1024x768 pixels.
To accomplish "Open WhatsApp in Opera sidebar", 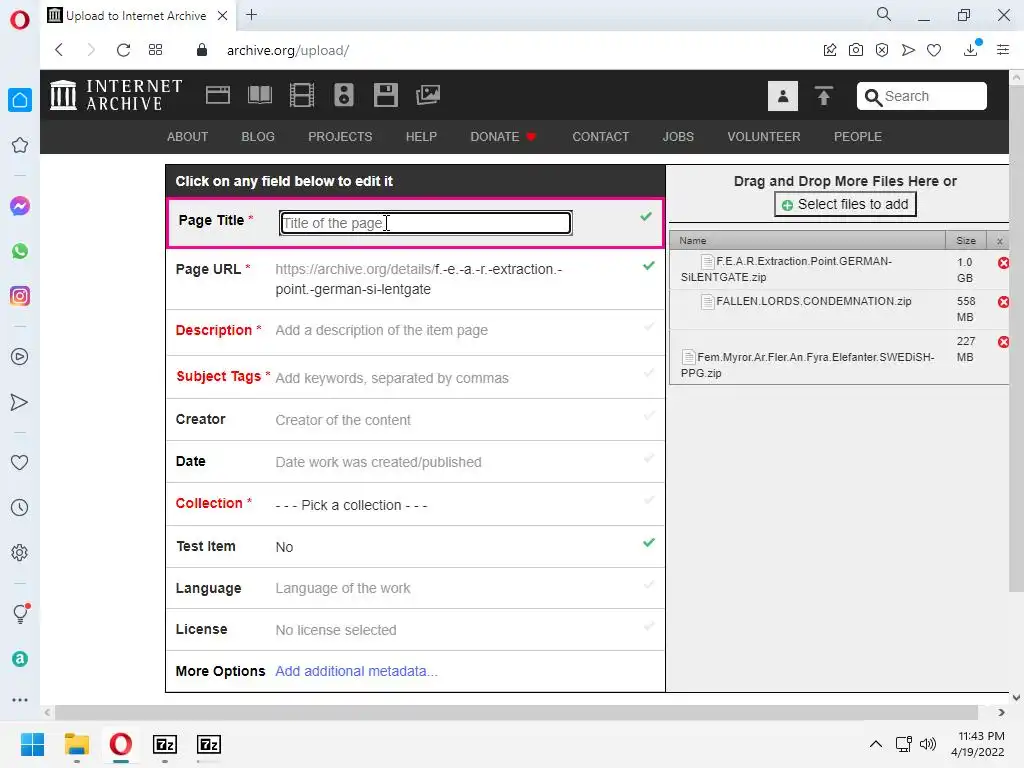I will pyautogui.click(x=20, y=251).
